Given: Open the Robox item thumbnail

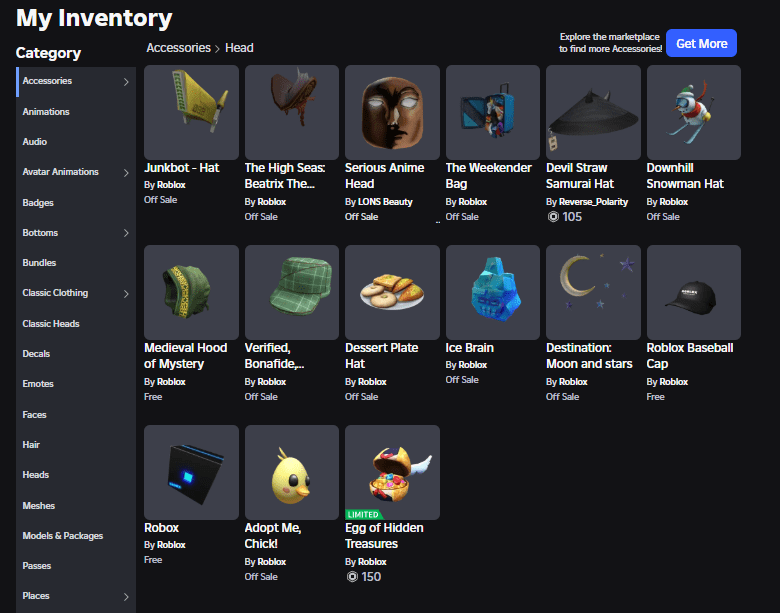Looking at the screenshot, I should pos(191,473).
